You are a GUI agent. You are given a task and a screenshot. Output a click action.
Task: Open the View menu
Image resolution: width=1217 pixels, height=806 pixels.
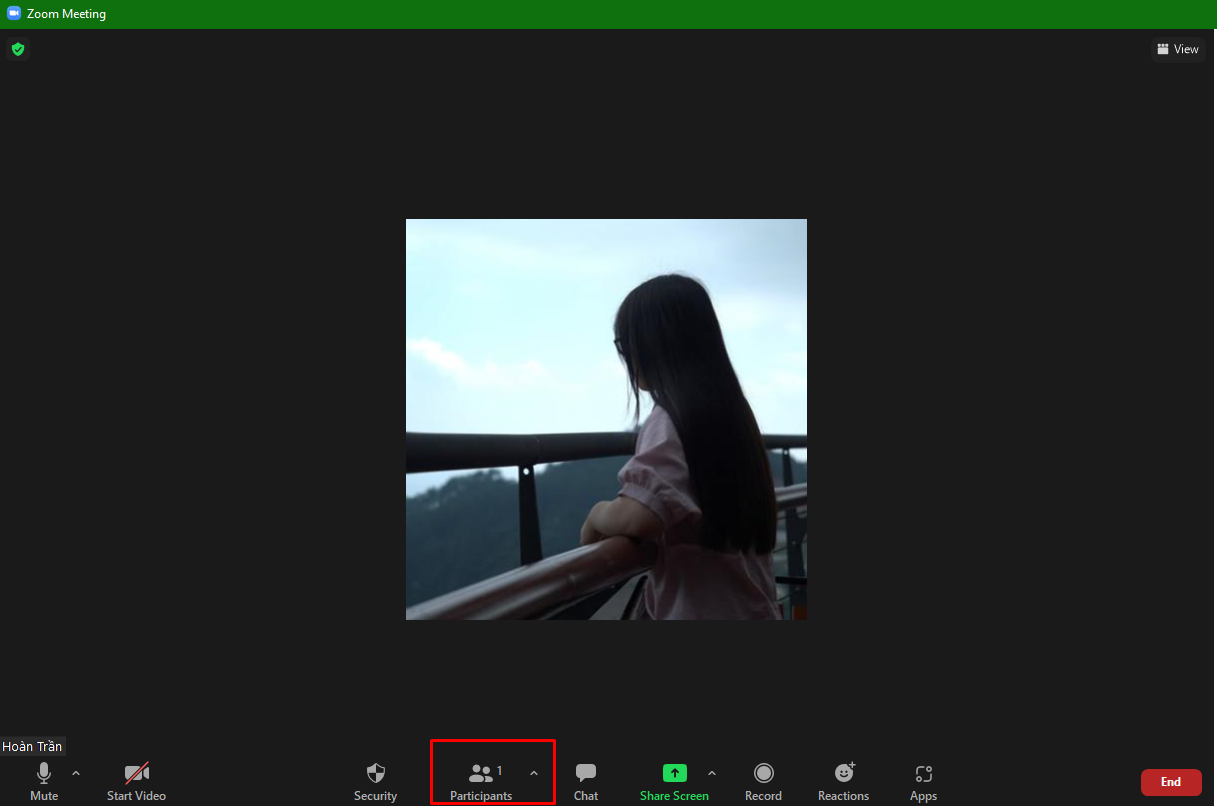pos(1177,48)
